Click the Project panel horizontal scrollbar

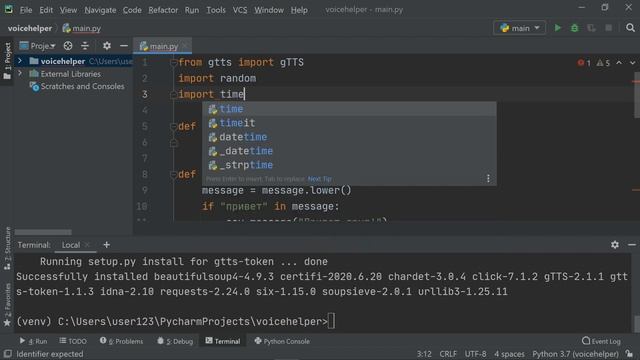43,232
